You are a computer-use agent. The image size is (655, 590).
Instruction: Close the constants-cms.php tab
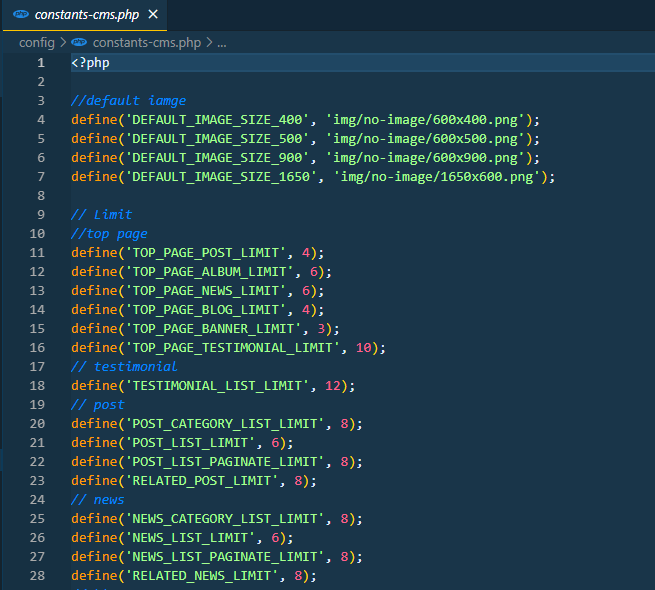(x=153, y=15)
